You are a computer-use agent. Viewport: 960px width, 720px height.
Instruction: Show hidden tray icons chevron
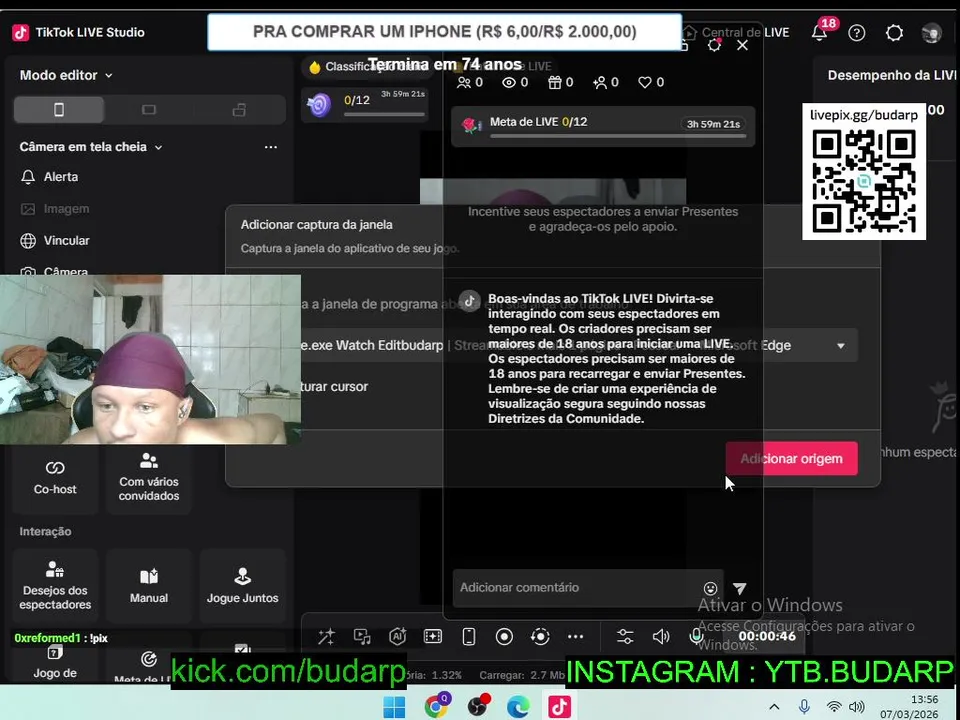click(774, 707)
